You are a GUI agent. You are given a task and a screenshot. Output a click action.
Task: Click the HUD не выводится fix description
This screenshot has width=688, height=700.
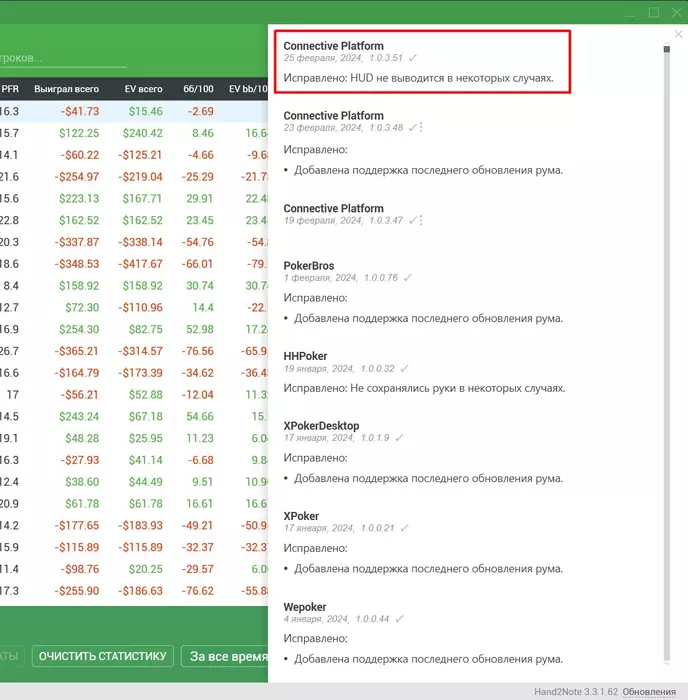coord(418,78)
